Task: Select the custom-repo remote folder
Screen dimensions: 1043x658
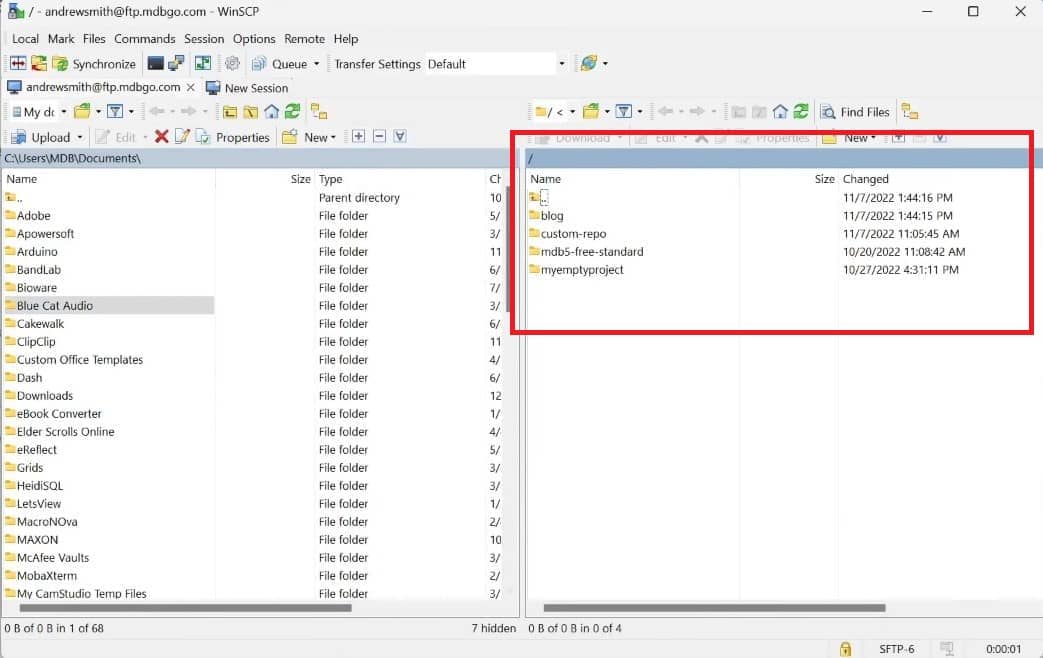Action: 573,234
